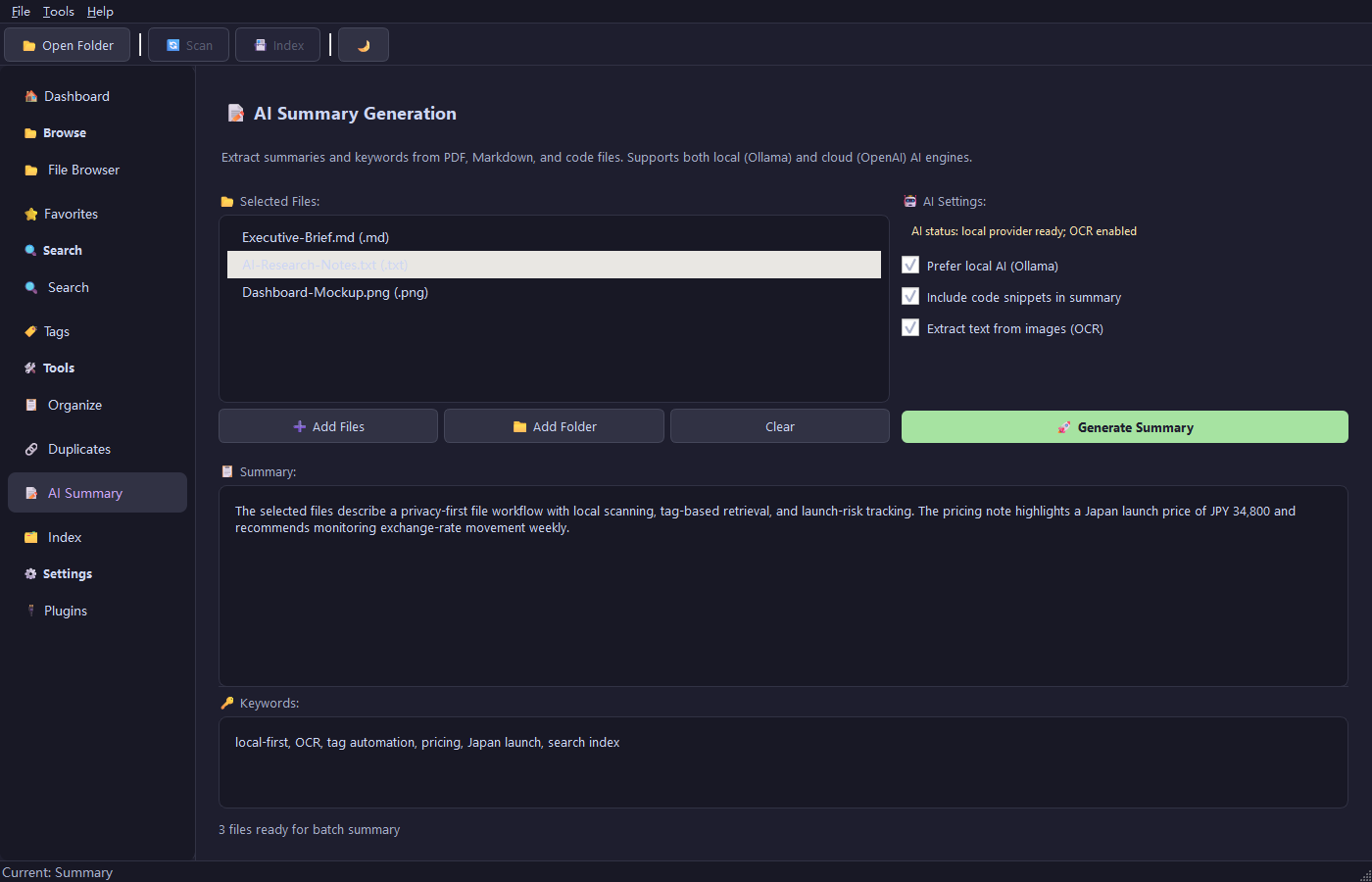The image size is (1372, 882).
Task: Click the Organize clipboard icon
Action: (30, 405)
